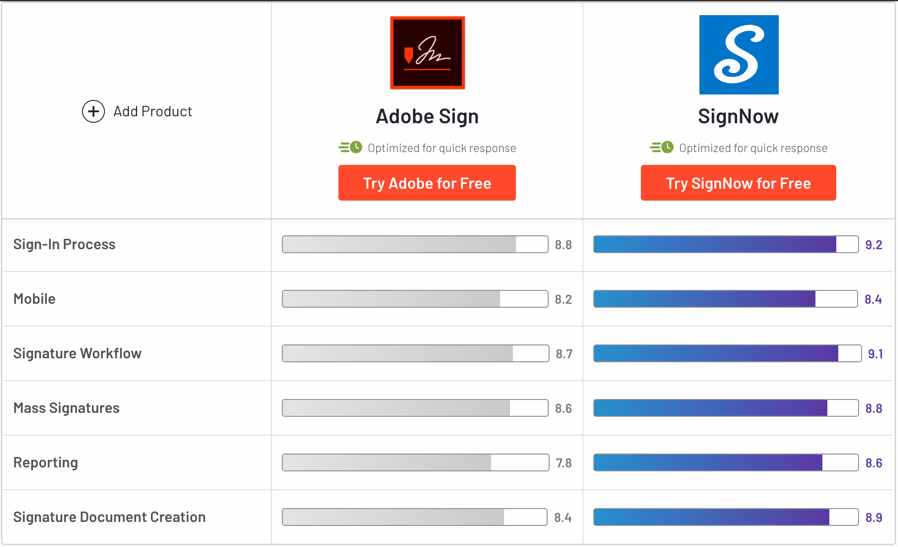Click SignNow's Mobile rating bar
Image resolution: width=898 pixels, height=547 pixels.
pos(726,299)
